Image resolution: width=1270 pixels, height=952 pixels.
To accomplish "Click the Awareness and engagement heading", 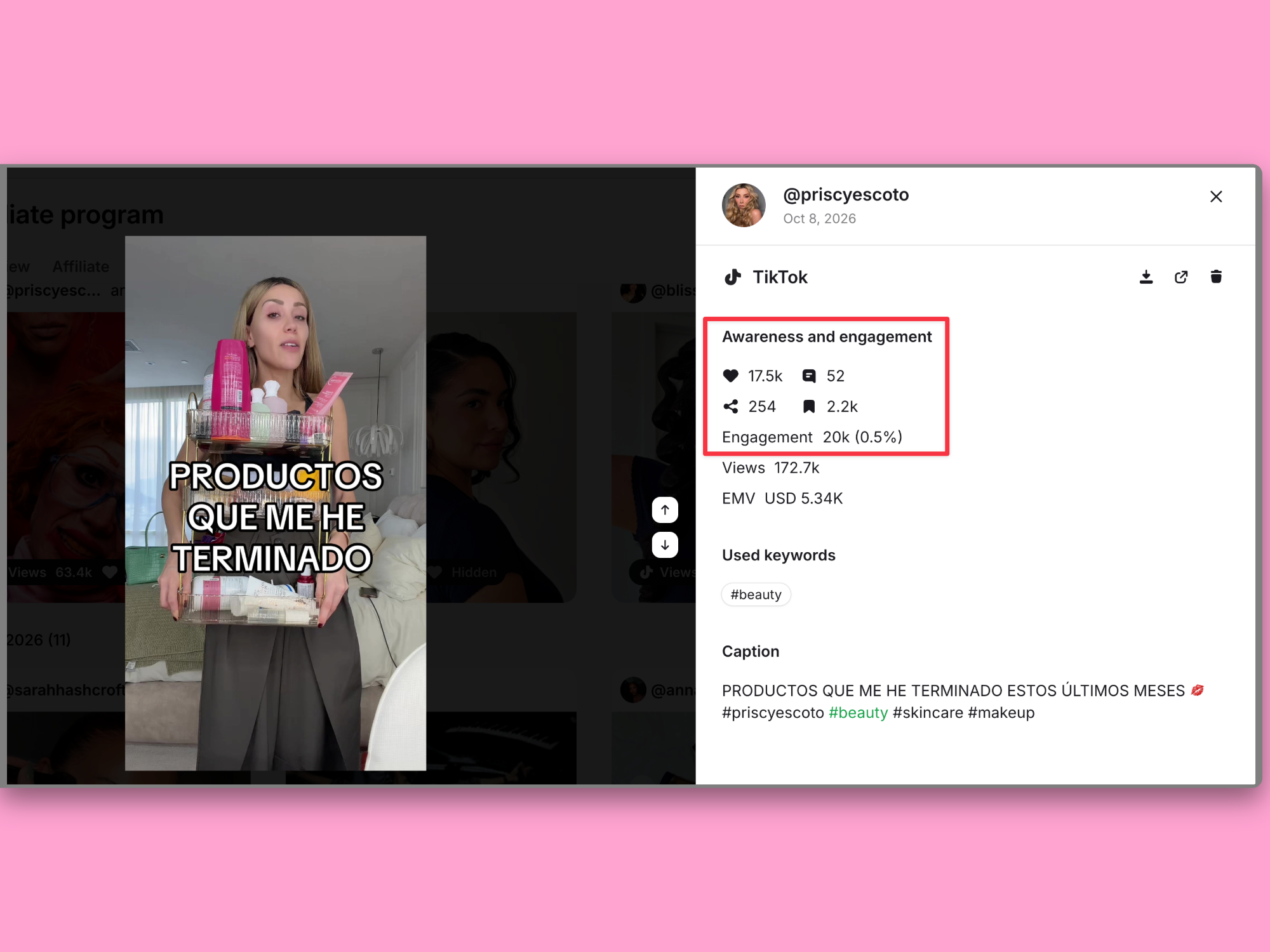I will (x=827, y=337).
